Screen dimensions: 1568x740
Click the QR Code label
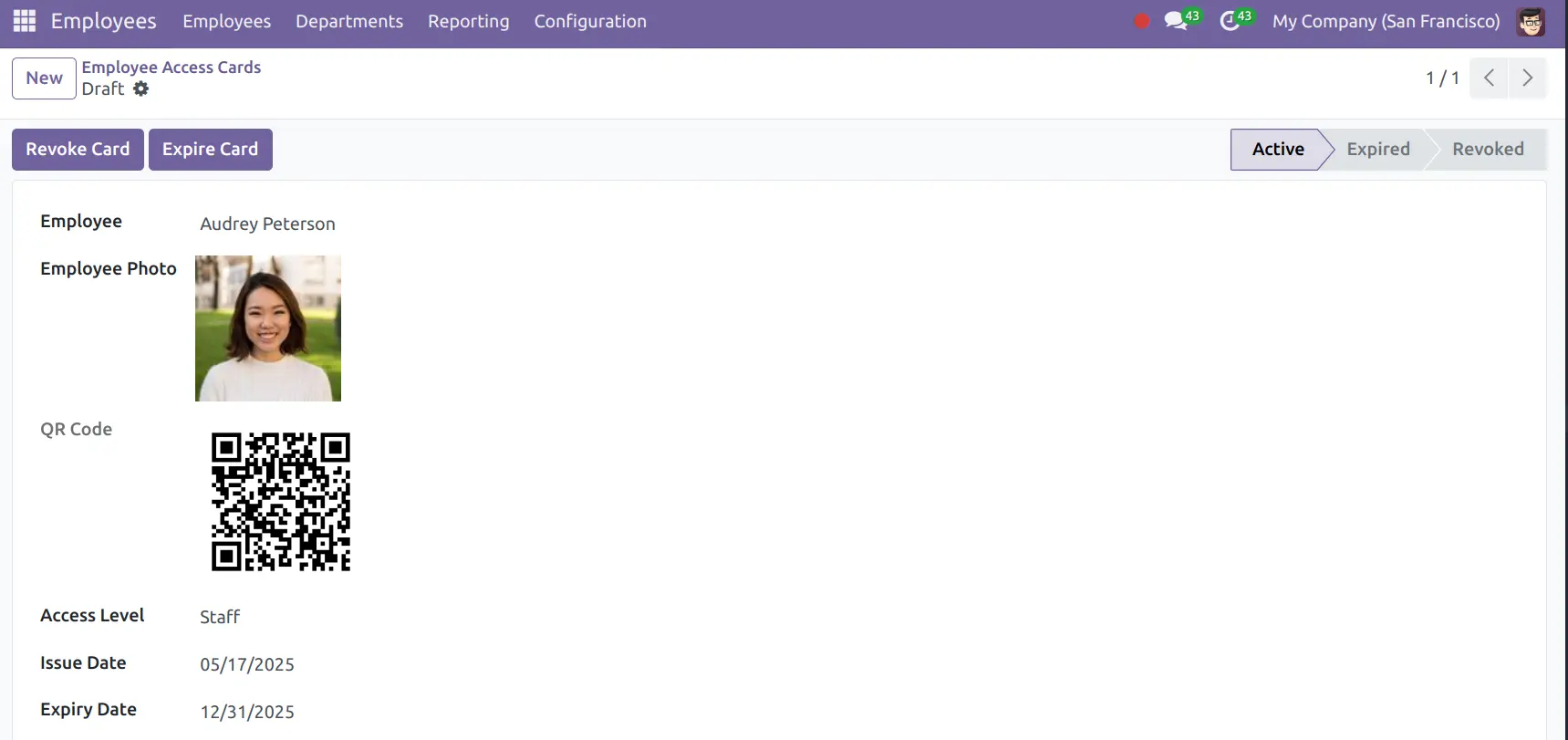tap(77, 430)
